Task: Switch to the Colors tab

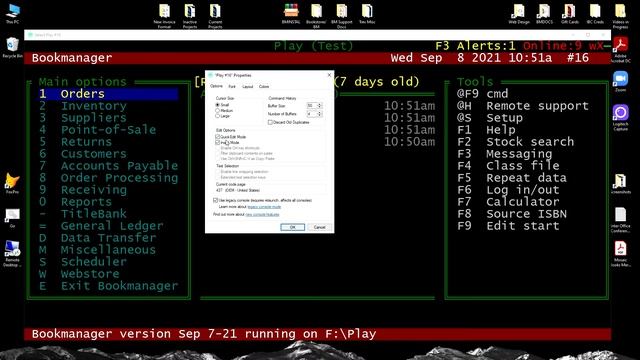Action: pyautogui.click(x=264, y=87)
